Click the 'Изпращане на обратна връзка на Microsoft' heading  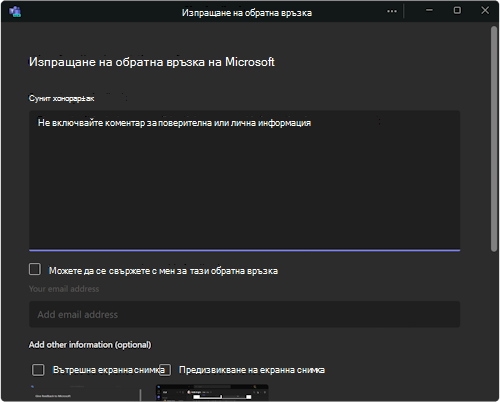pos(152,62)
